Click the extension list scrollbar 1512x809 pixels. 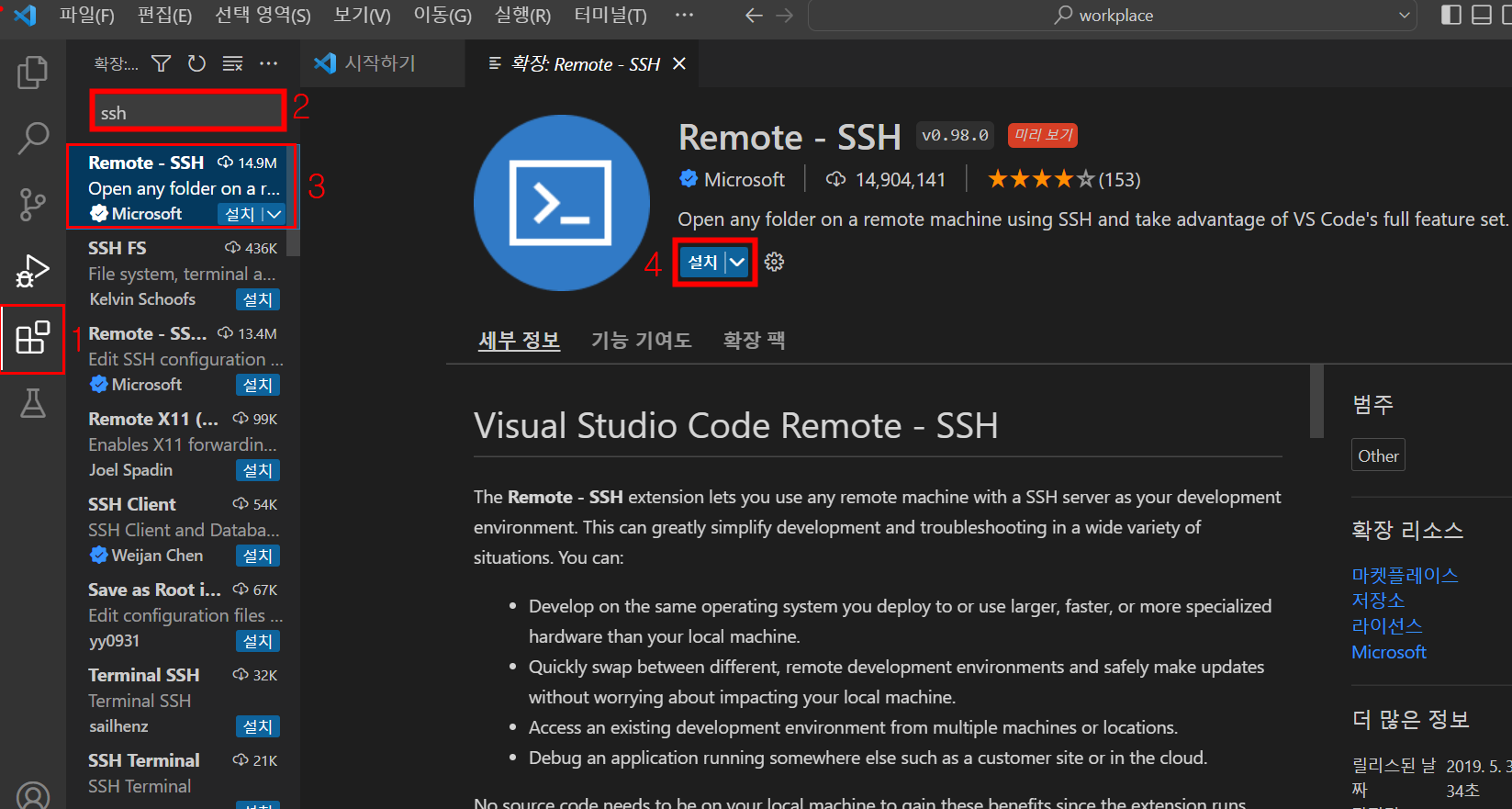coord(293,199)
